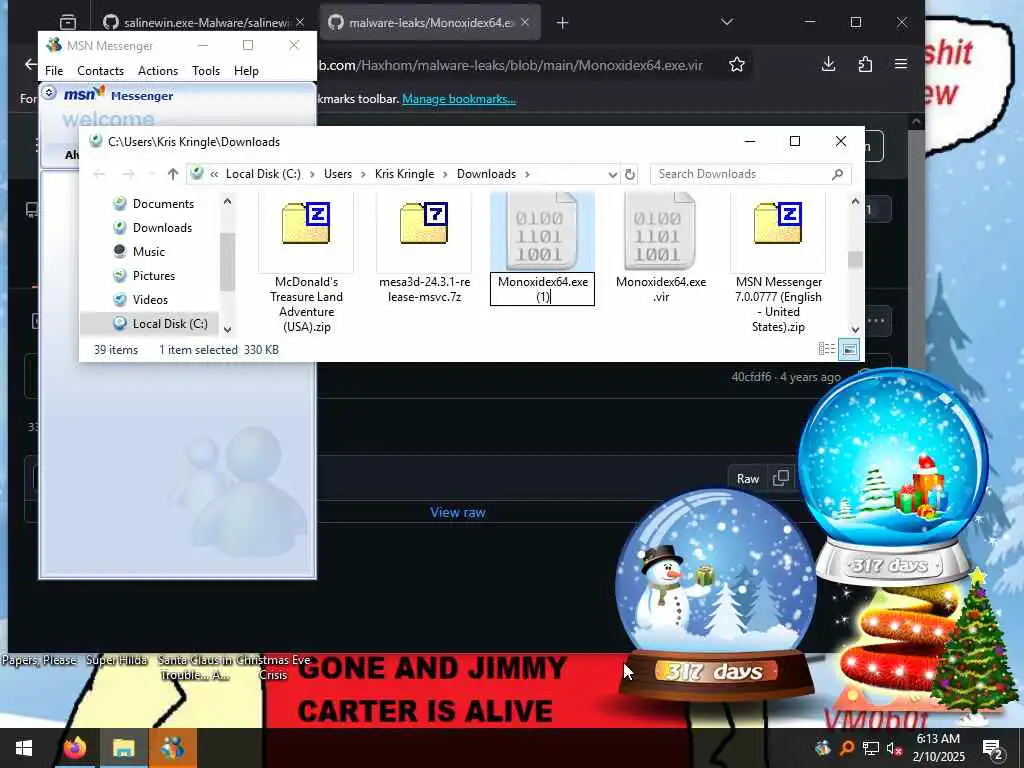Open the Firefox downloads panel

[x=828, y=64]
